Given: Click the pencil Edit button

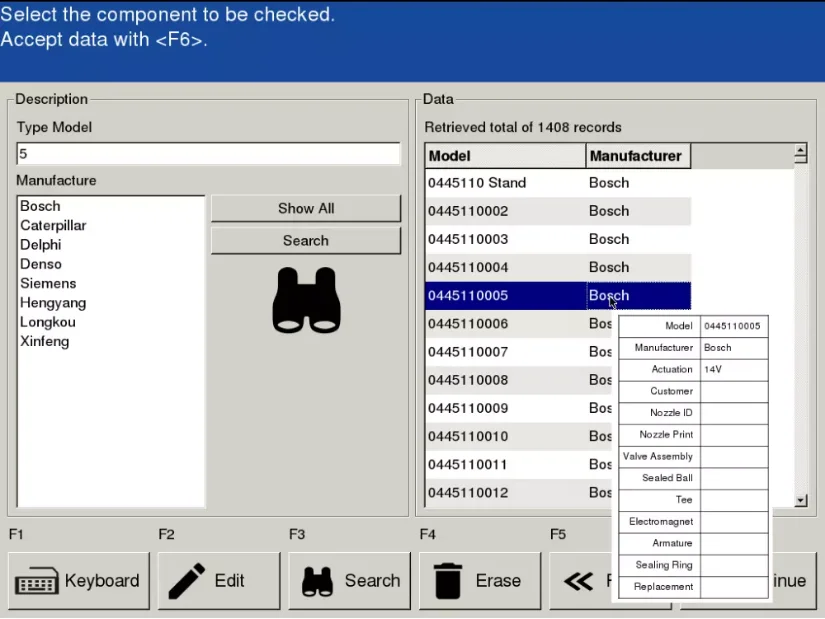Looking at the screenshot, I should coord(219,581).
